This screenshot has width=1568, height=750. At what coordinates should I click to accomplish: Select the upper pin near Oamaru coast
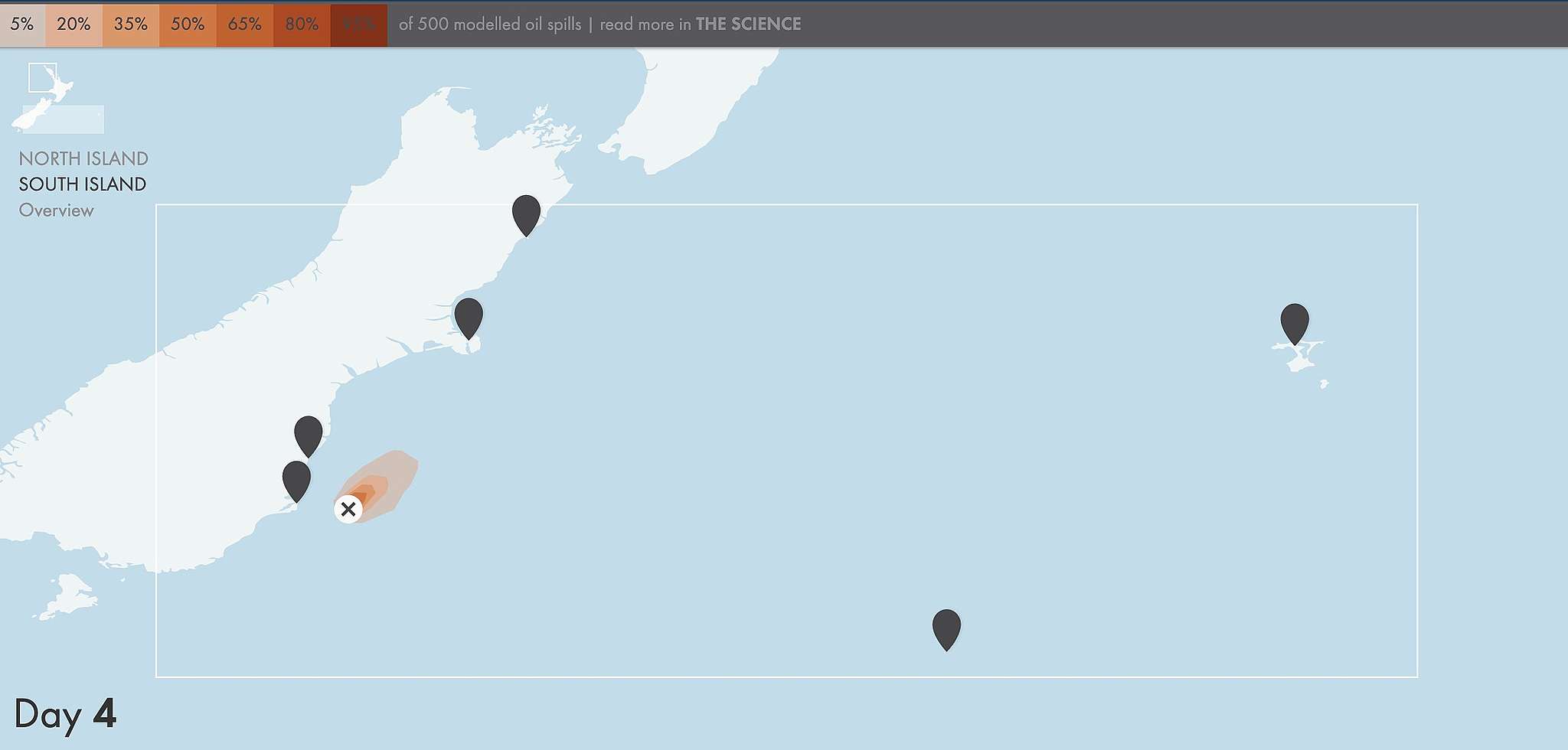click(309, 434)
